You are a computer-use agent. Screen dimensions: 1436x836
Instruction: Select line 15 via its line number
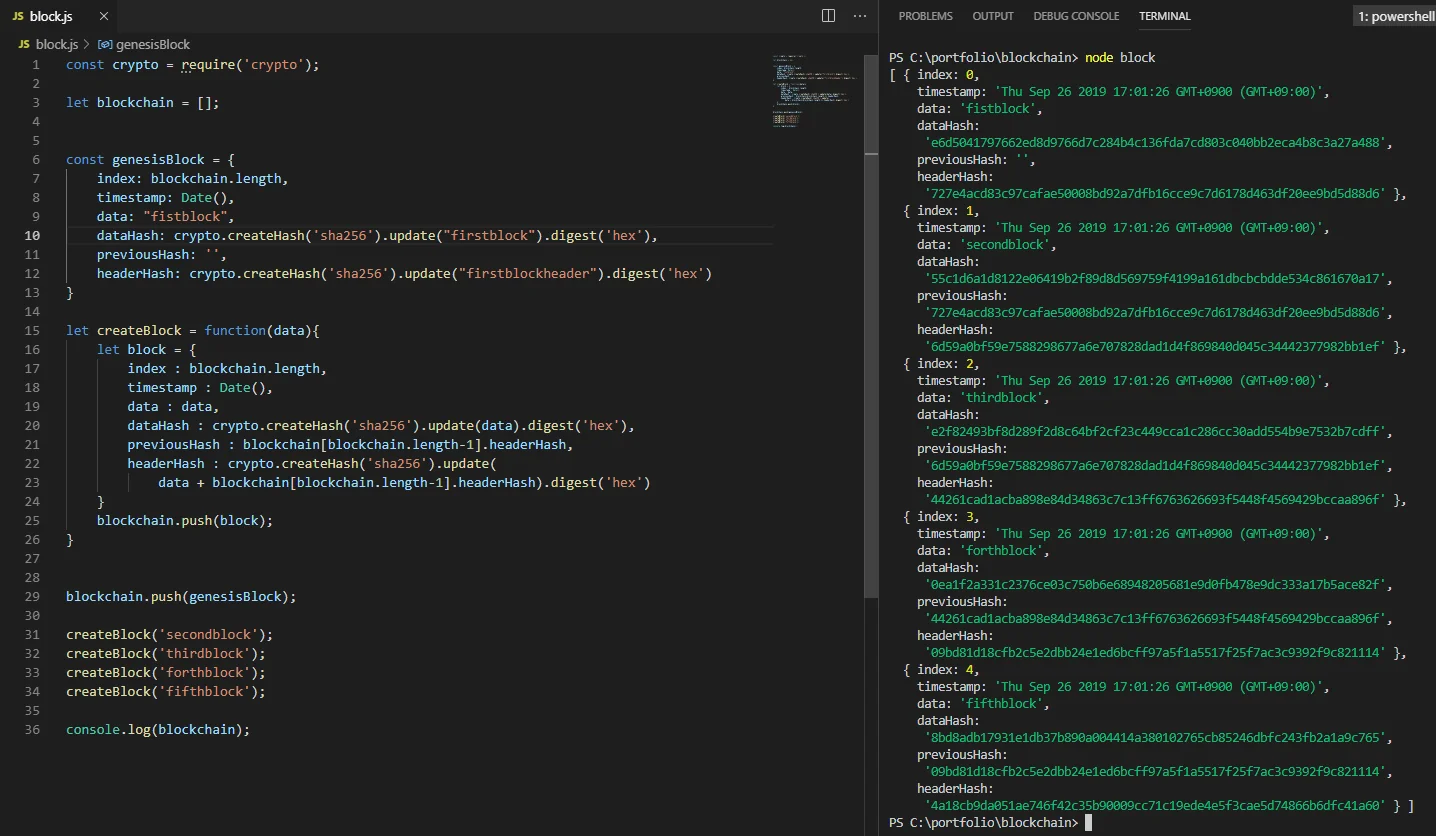click(34, 331)
